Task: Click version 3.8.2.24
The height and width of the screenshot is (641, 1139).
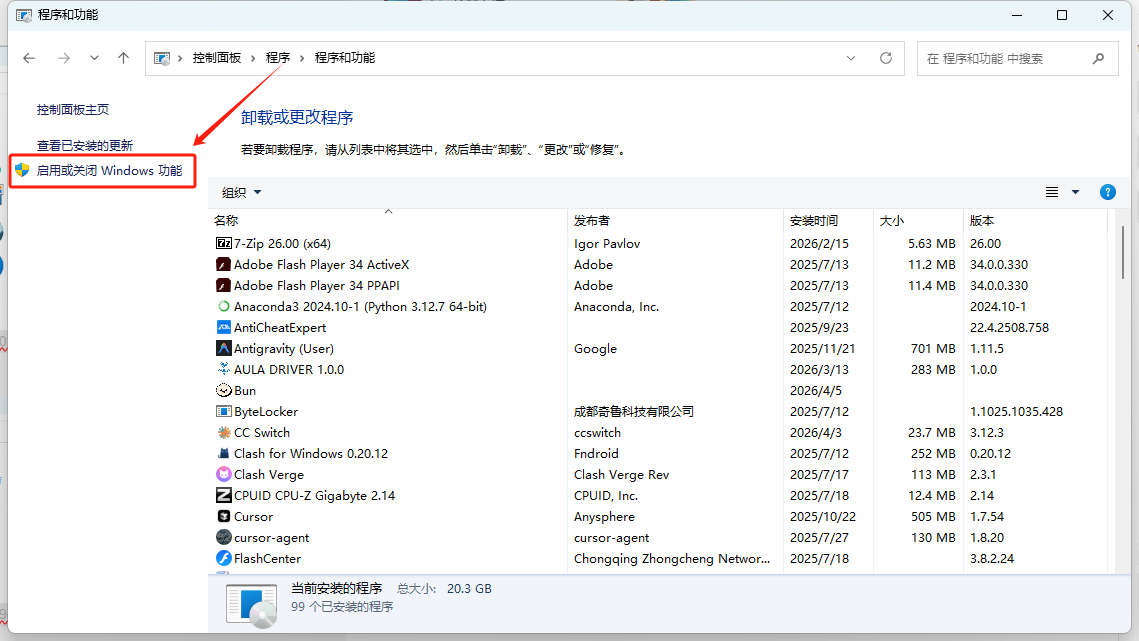Action: 992,558
